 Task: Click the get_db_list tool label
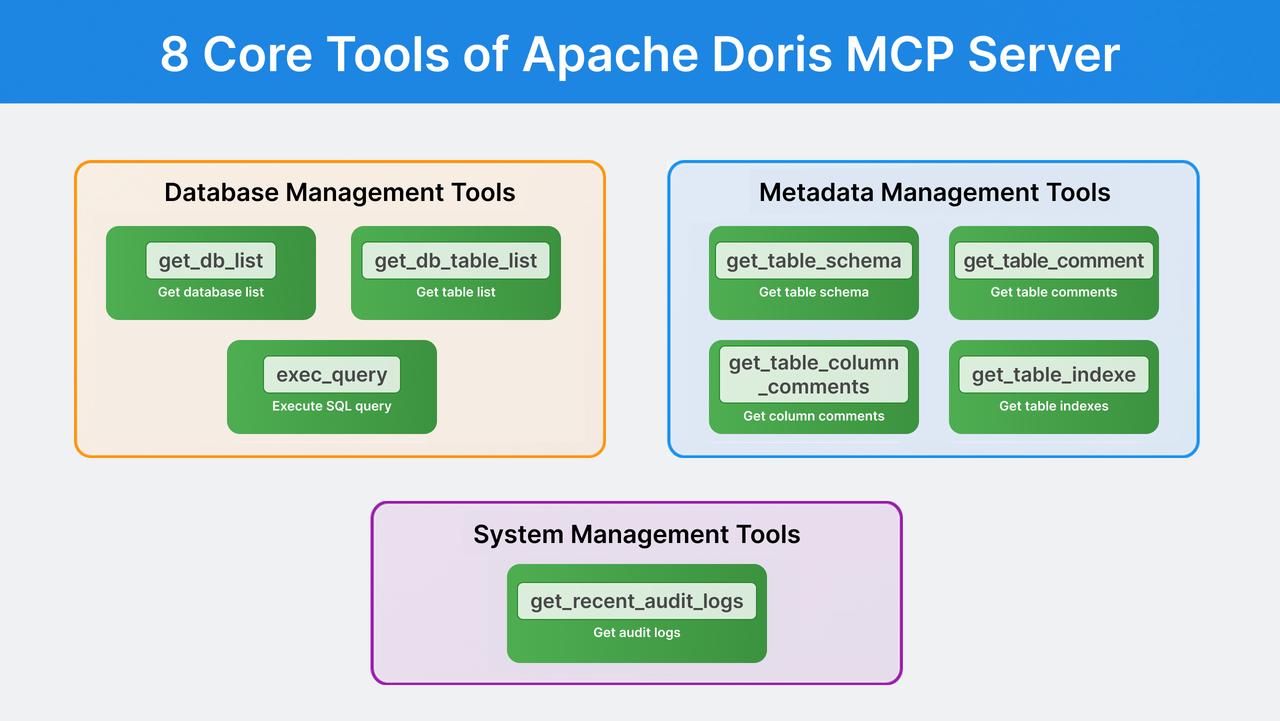(211, 261)
